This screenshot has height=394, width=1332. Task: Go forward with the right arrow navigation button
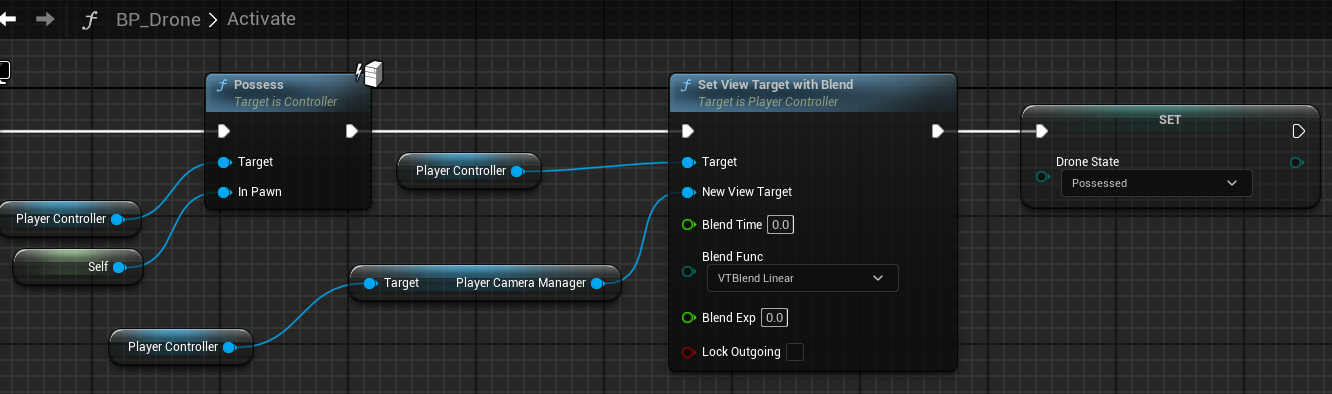click(x=45, y=19)
